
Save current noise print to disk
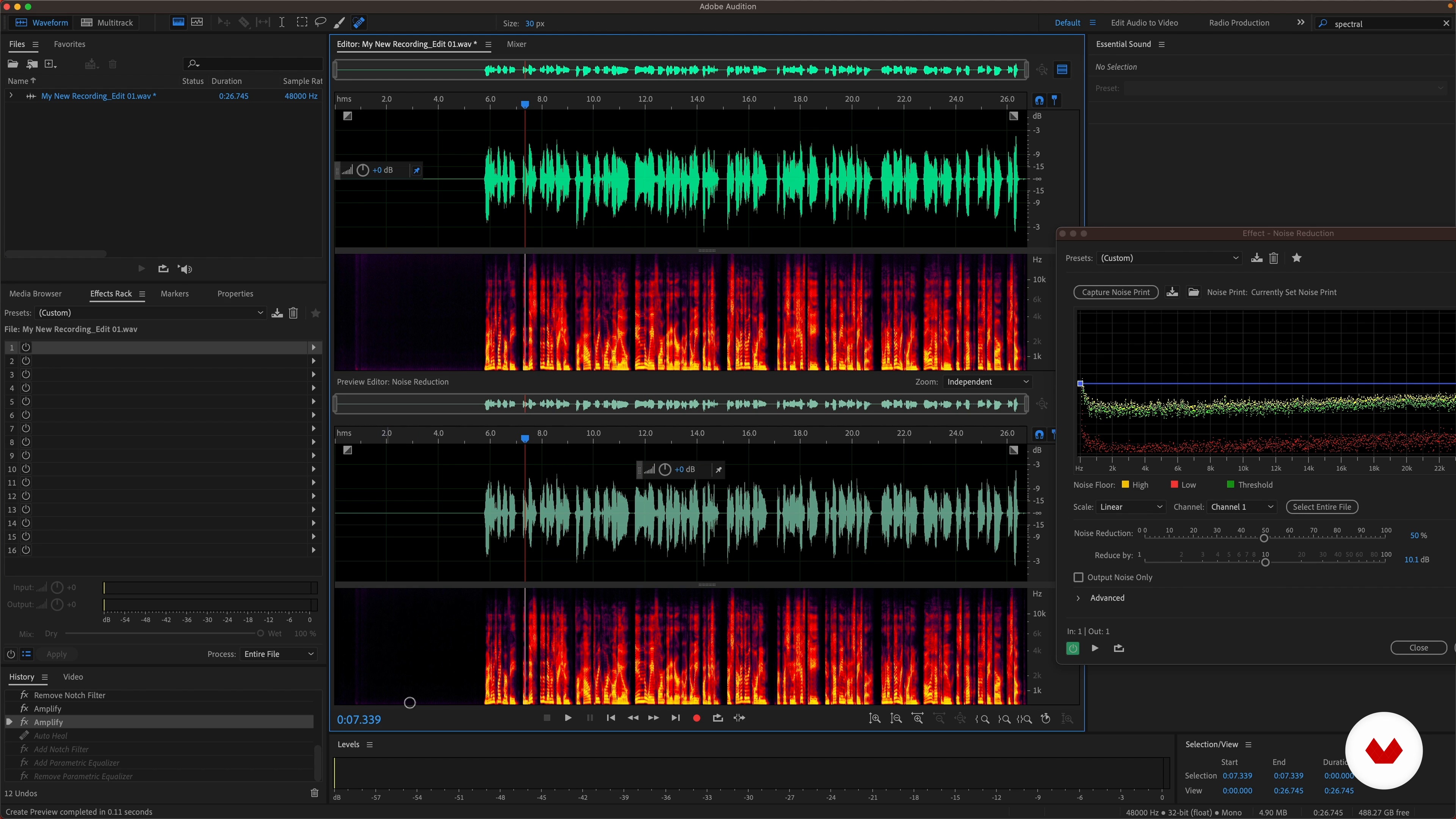[x=1172, y=292]
